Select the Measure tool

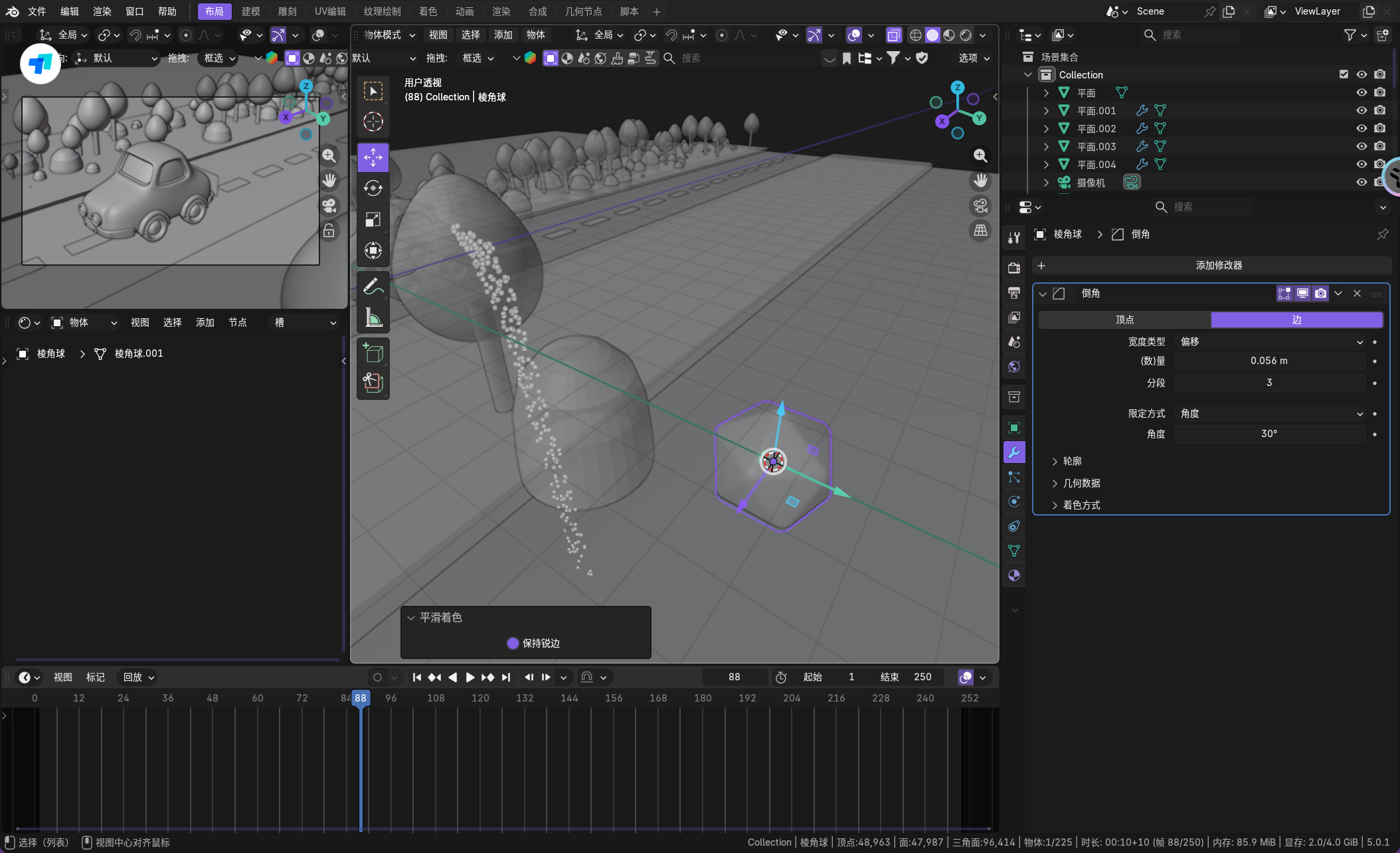click(373, 318)
